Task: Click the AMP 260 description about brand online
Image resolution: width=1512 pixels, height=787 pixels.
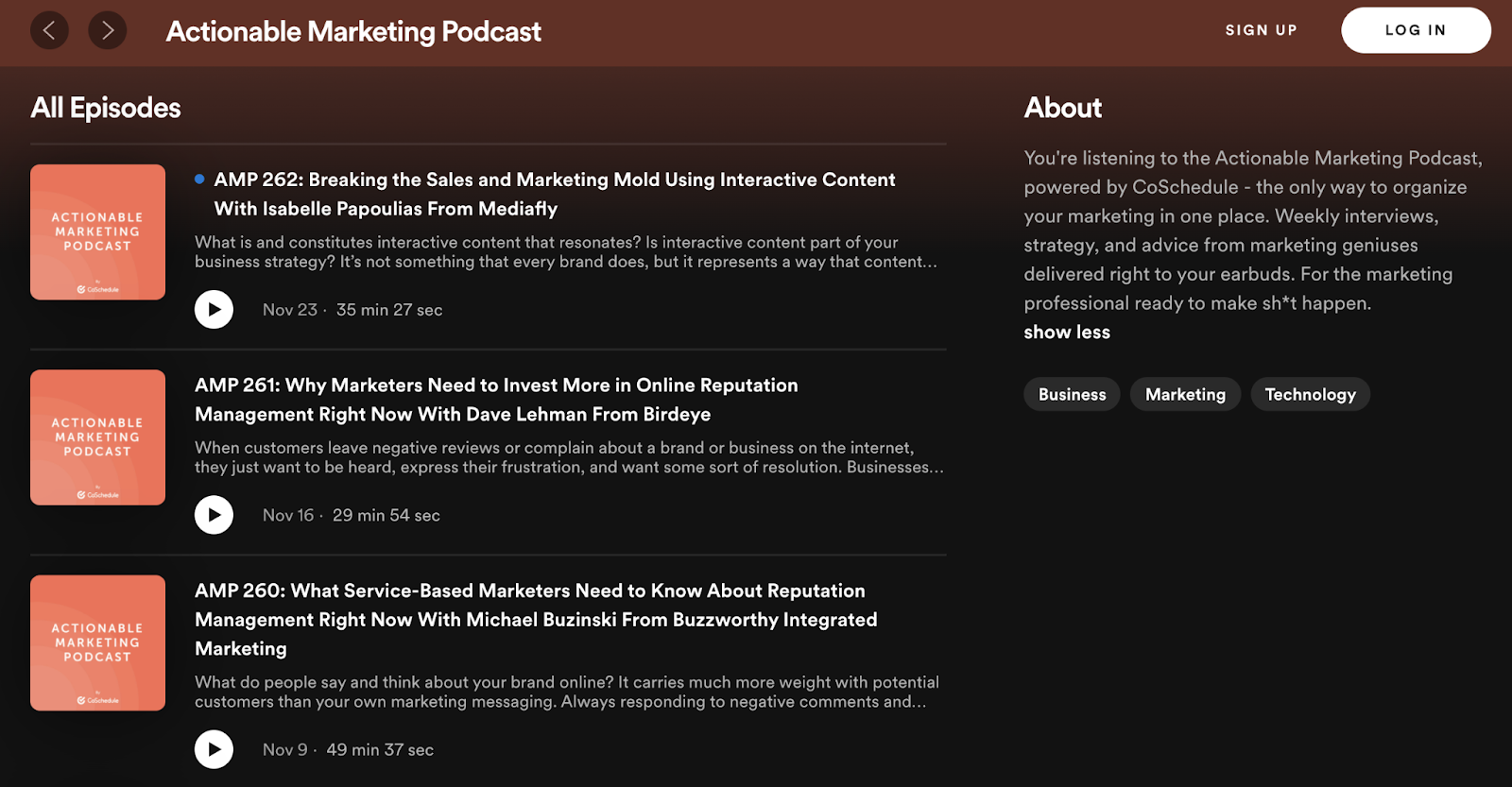Action: point(567,692)
